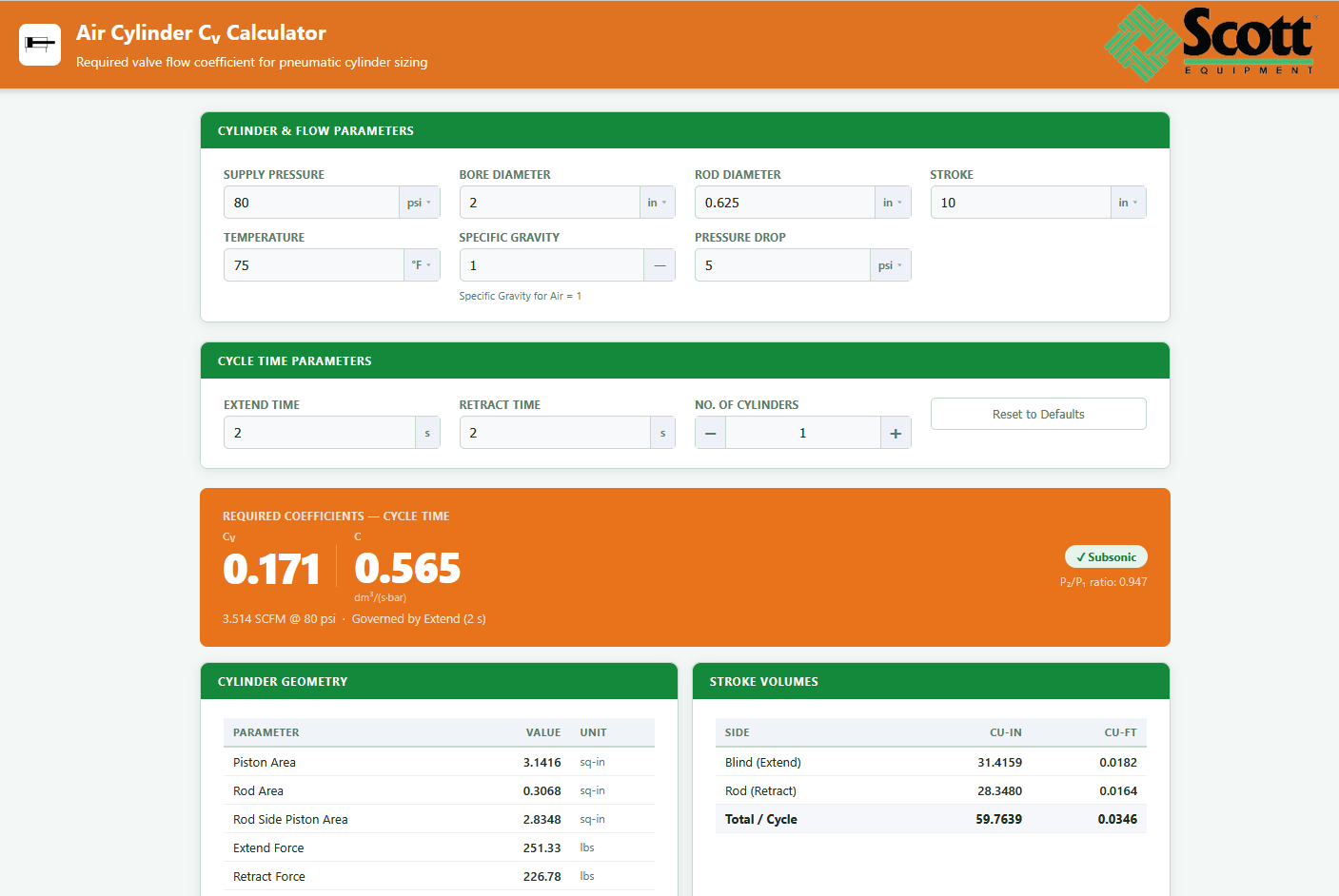Open the Stroke unit dropdown

tap(1128, 203)
